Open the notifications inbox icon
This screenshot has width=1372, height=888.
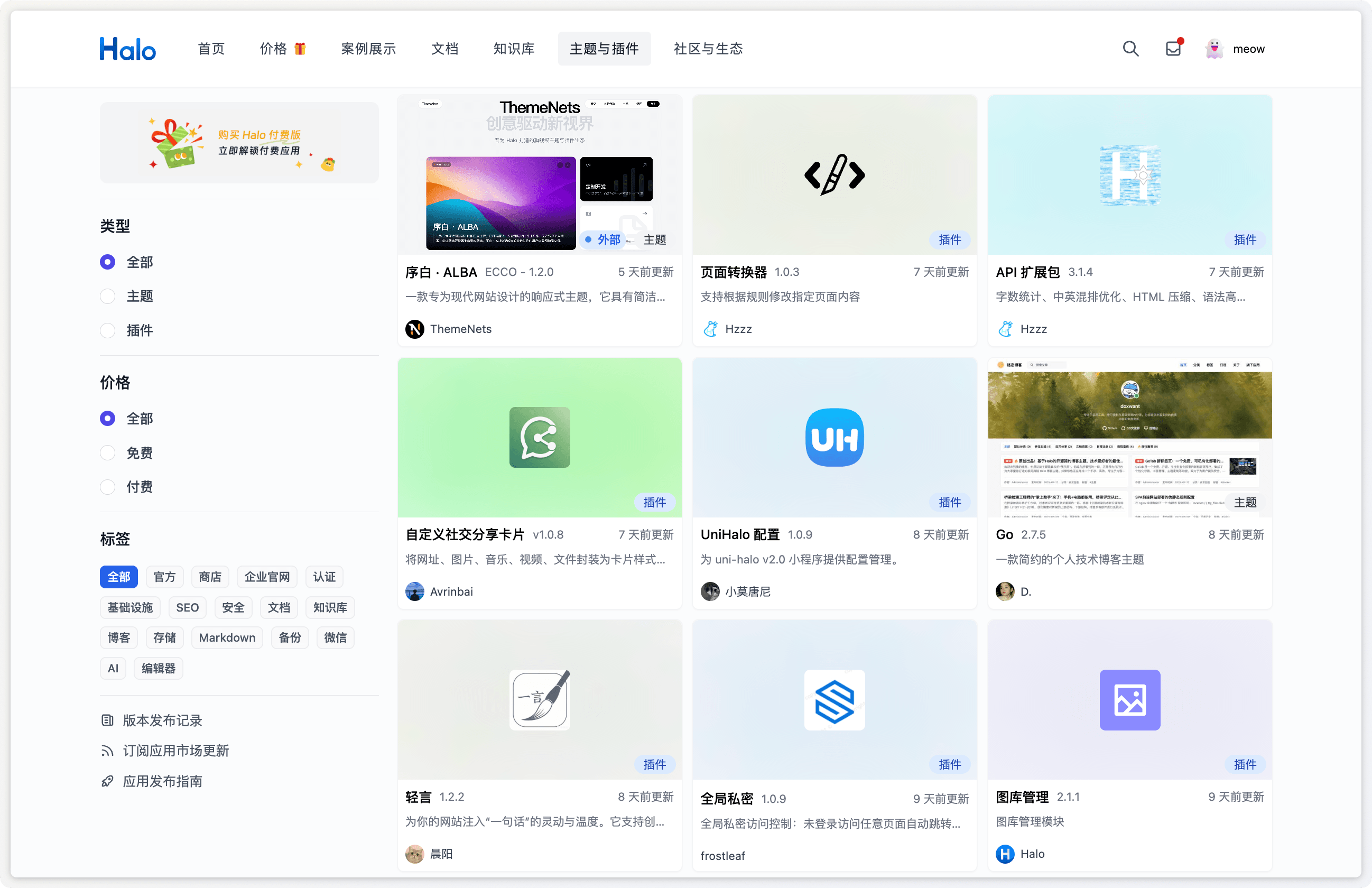click(x=1173, y=49)
